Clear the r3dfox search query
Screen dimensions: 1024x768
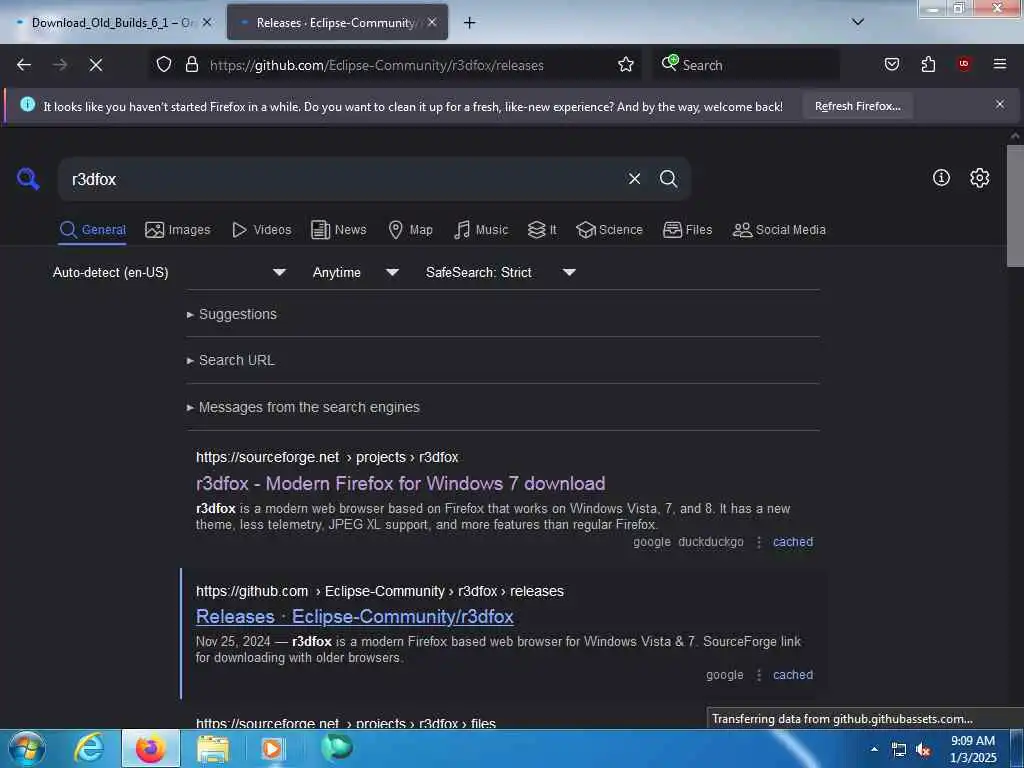(634, 178)
